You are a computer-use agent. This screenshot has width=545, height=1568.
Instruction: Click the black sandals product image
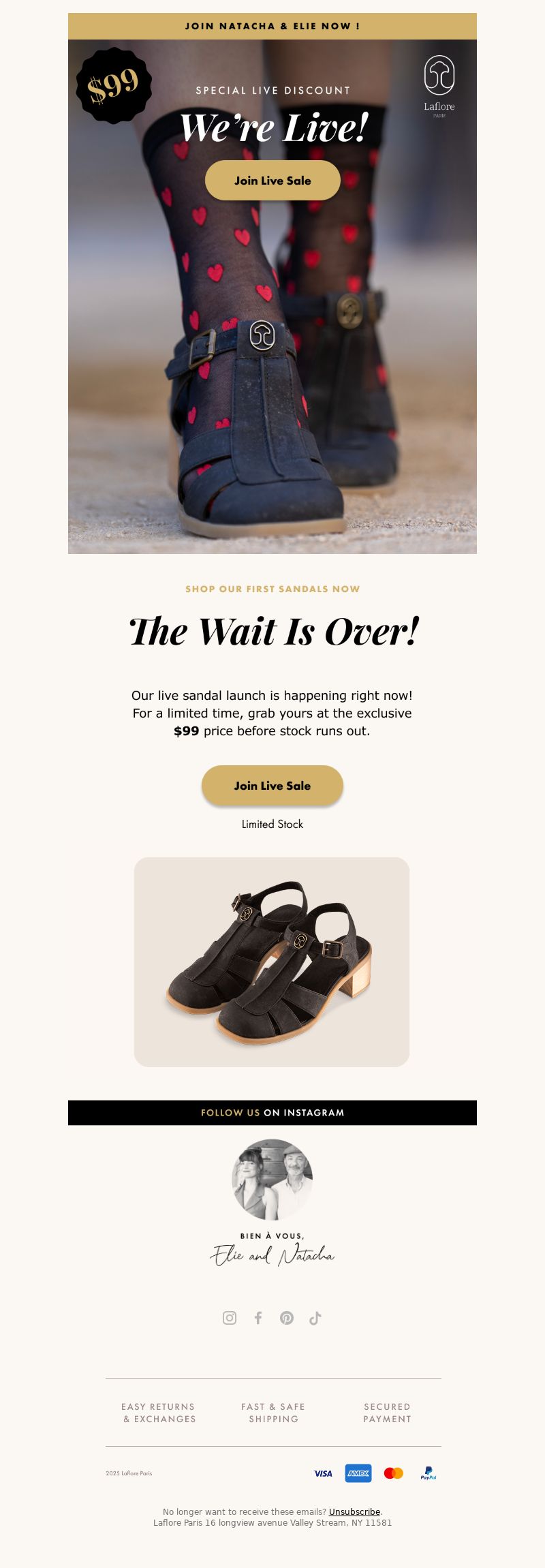point(272,962)
